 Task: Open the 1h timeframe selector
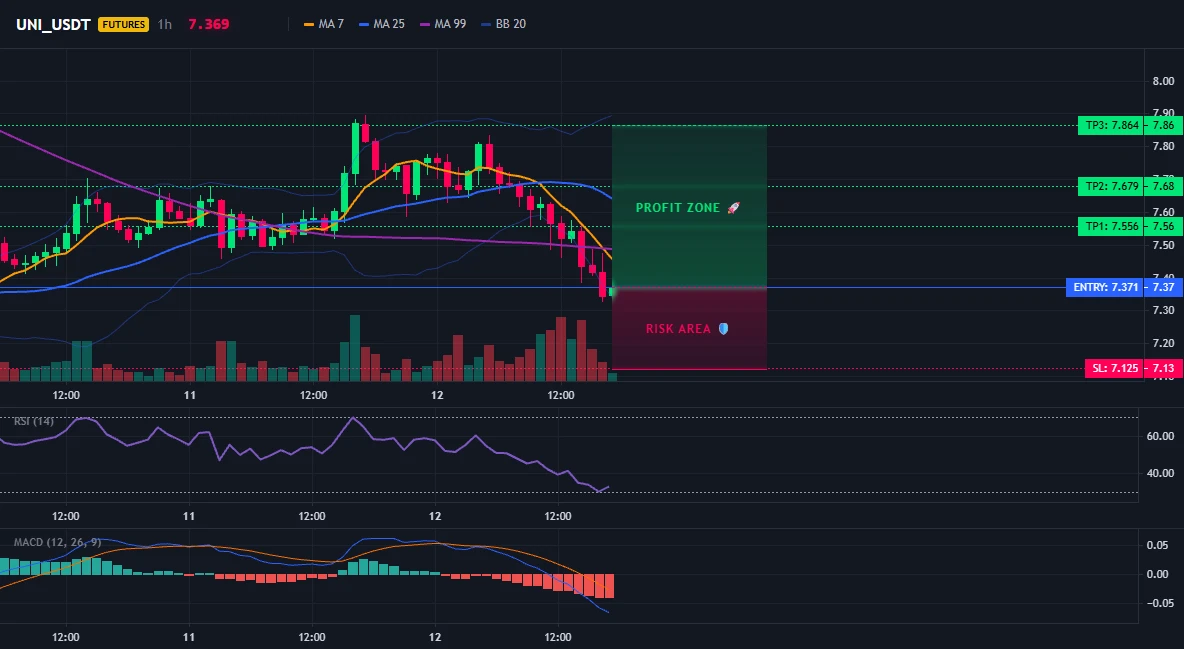[165, 24]
